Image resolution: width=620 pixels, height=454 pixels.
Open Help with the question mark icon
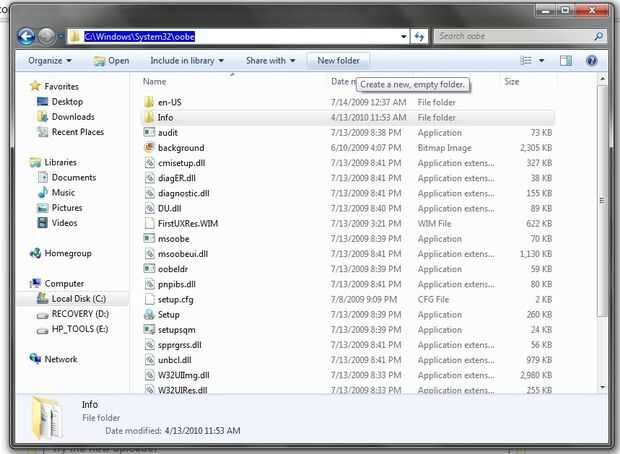(592, 61)
